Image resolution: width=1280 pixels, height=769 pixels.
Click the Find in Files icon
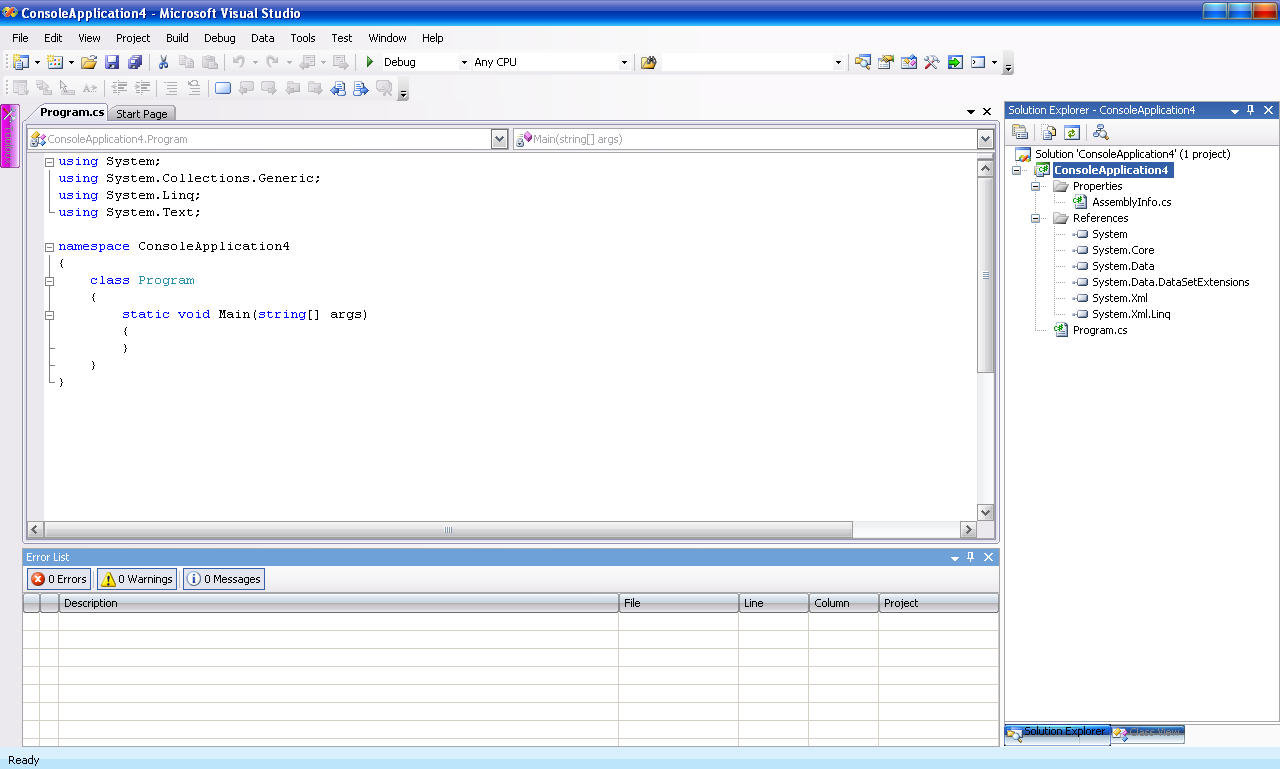(648, 62)
